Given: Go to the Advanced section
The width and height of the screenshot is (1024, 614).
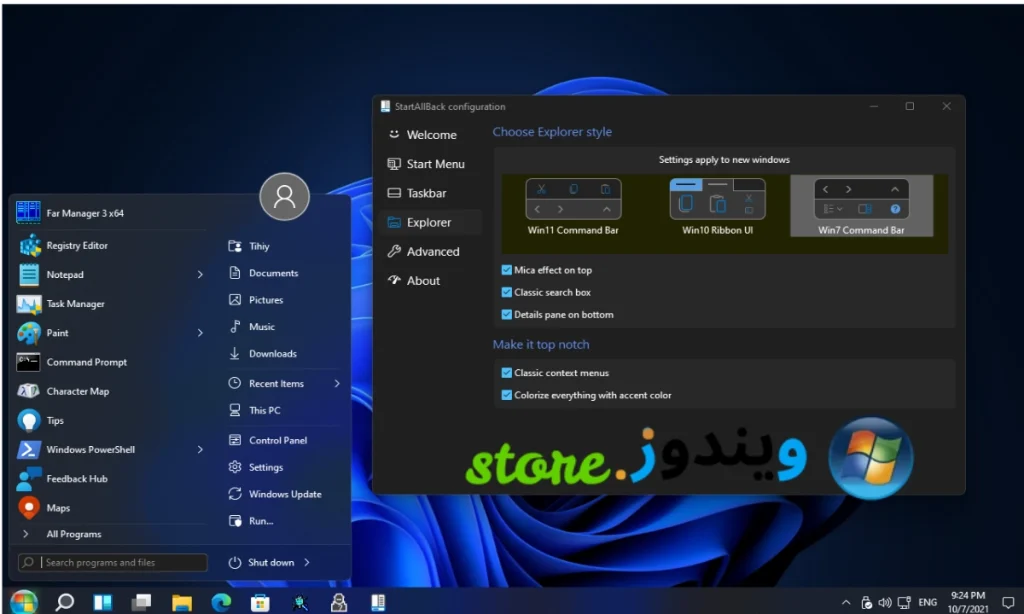Looking at the screenshot, I should (432, 252).
